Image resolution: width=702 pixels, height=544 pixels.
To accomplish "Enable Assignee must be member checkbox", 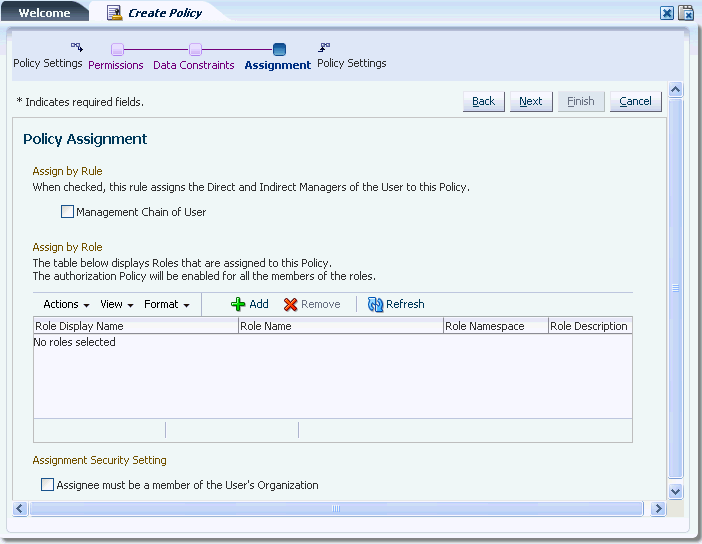I will click(x=47, y=484).
